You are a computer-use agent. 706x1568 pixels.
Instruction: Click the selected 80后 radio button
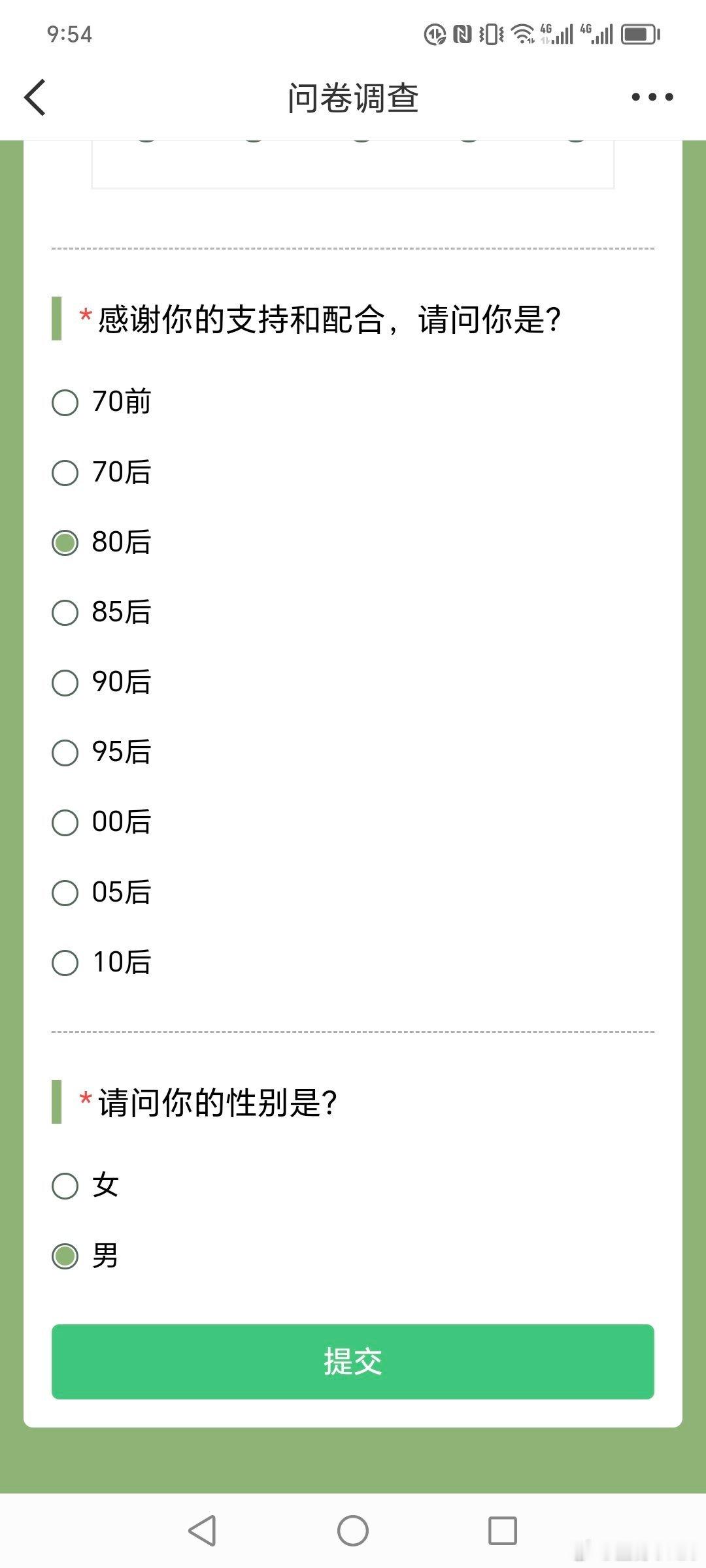pos(65,542)
